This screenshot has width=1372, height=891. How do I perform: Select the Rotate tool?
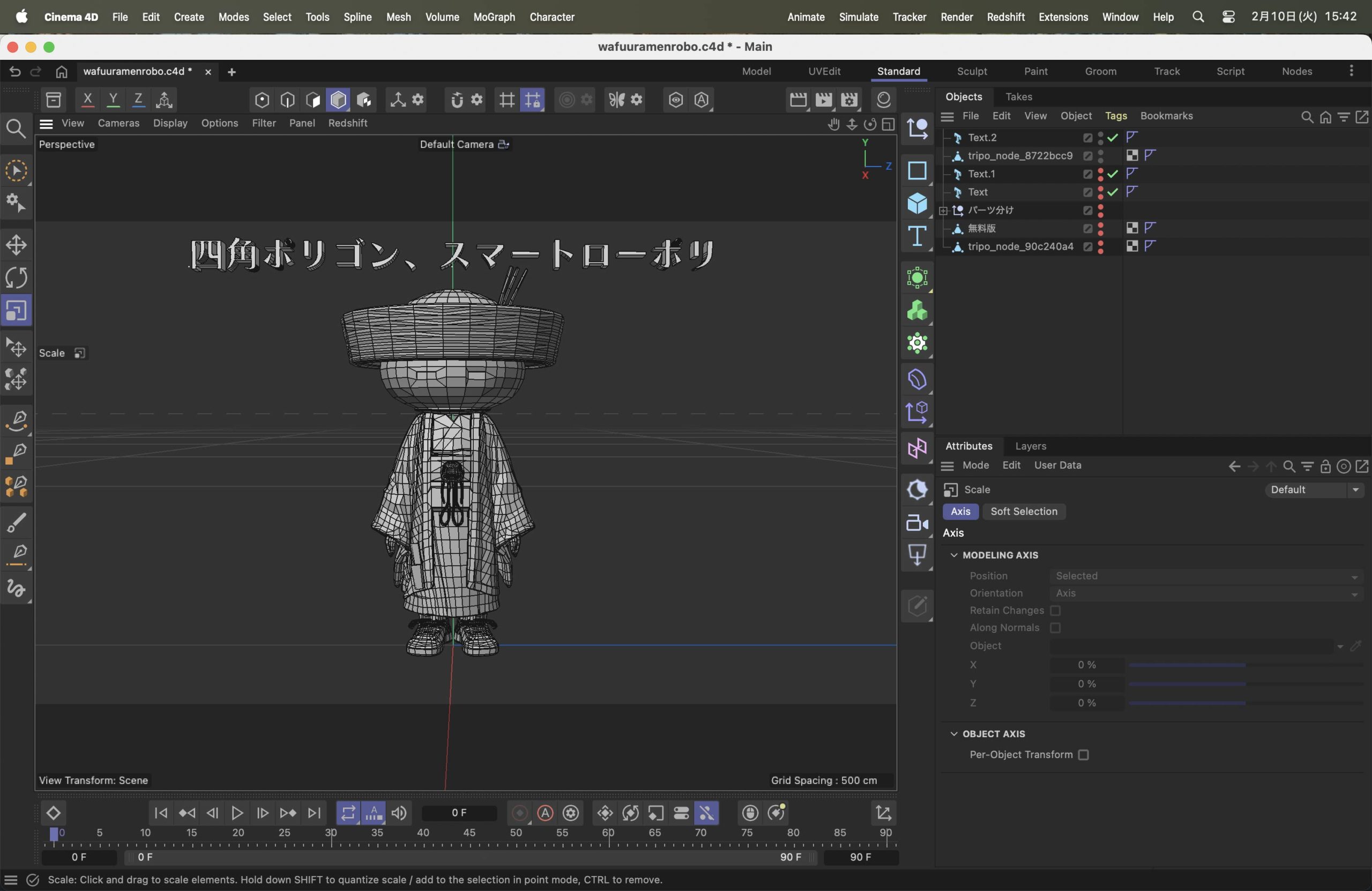tap(16, 278)
